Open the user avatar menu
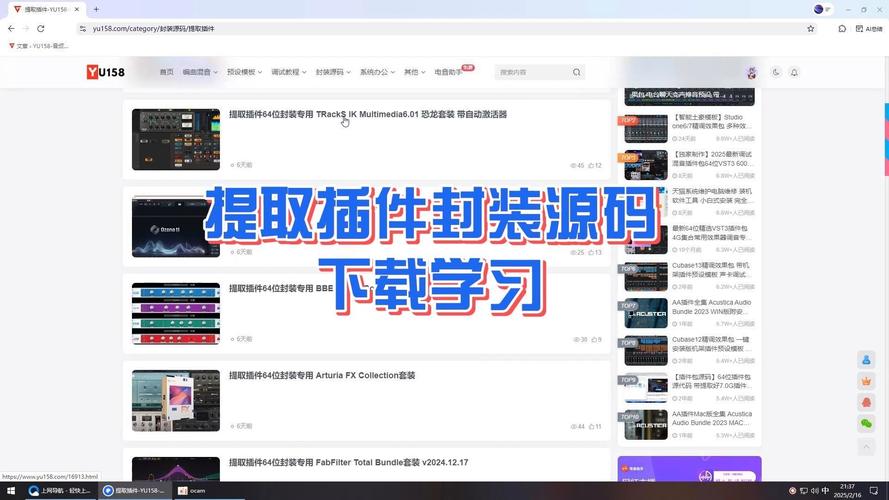 click(752, 72)
